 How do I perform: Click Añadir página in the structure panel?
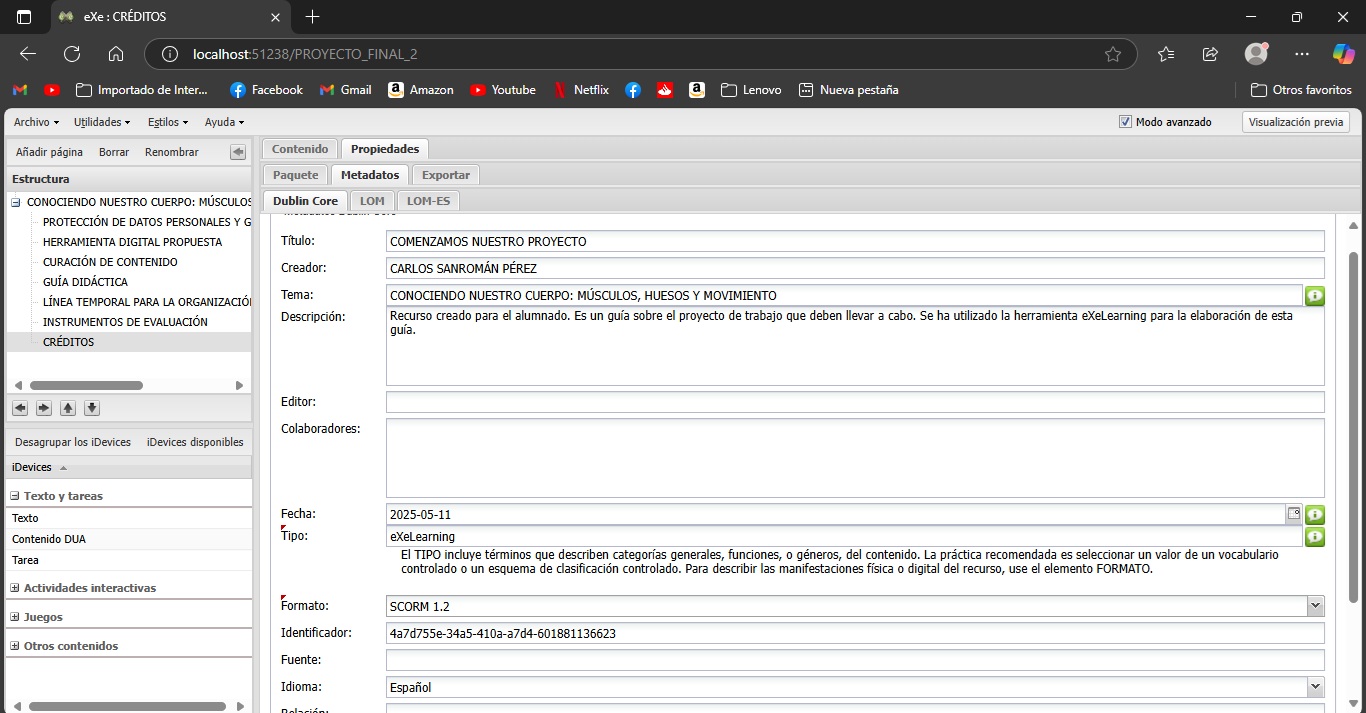(x=49, y=152)
